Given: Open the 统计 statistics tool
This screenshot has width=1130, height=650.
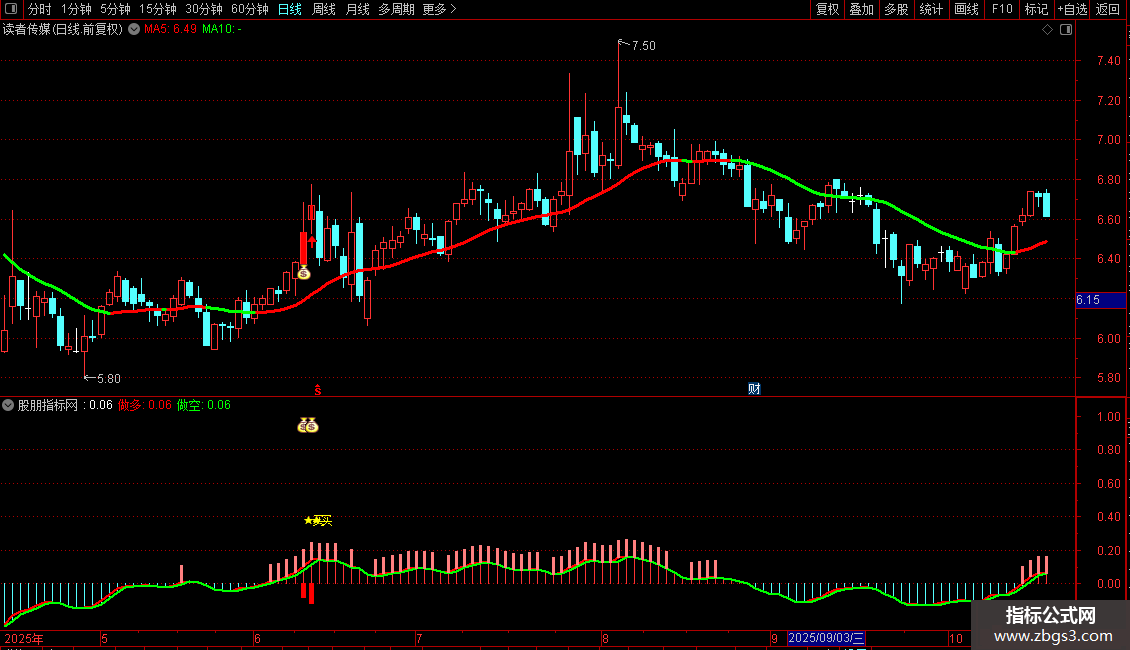Looking at the screenshot, I should coord(931,9).
